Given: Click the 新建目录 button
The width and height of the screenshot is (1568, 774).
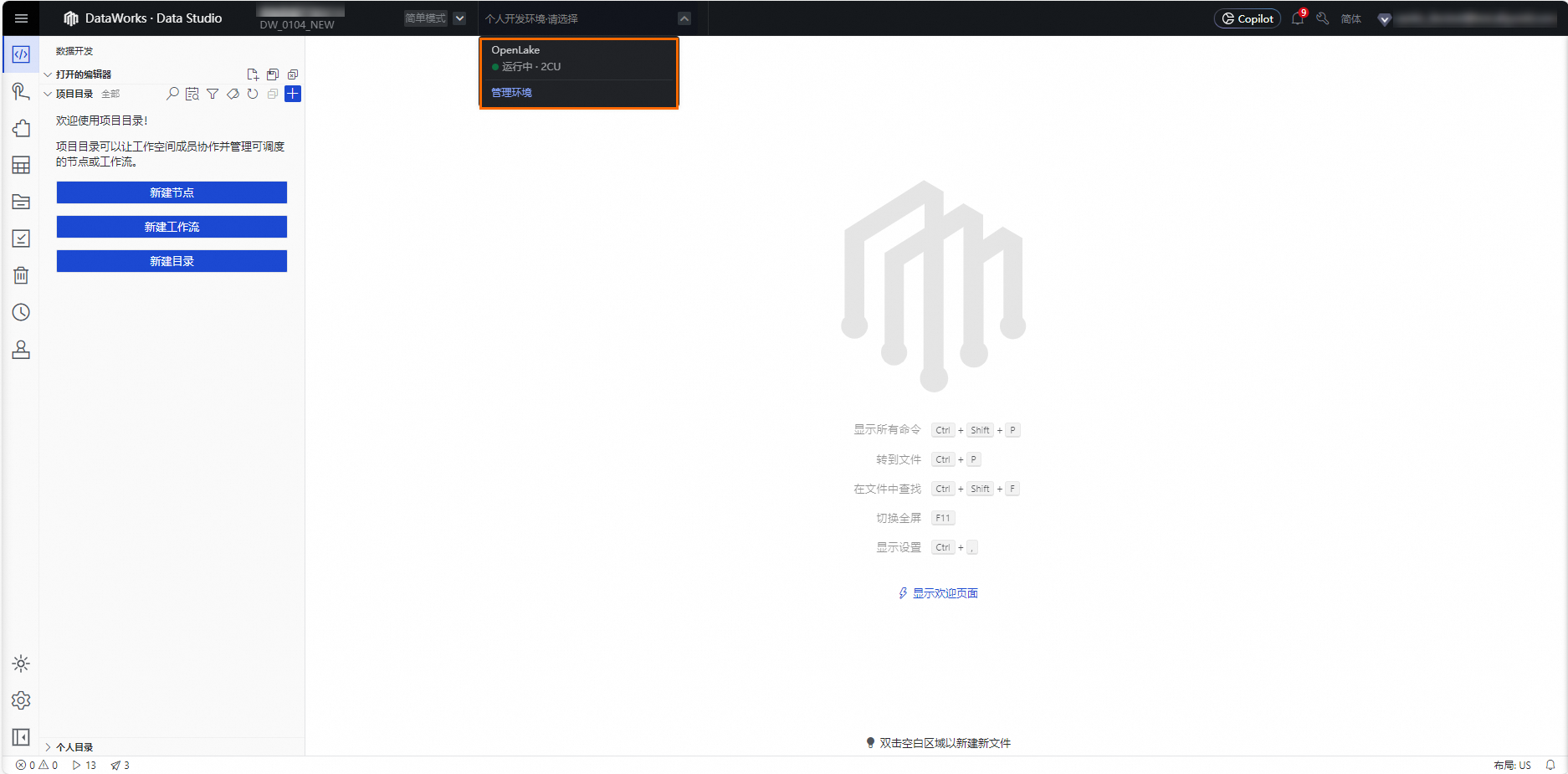Looking at the screenshot, I should pyautogui.click(x=172, y=261).
